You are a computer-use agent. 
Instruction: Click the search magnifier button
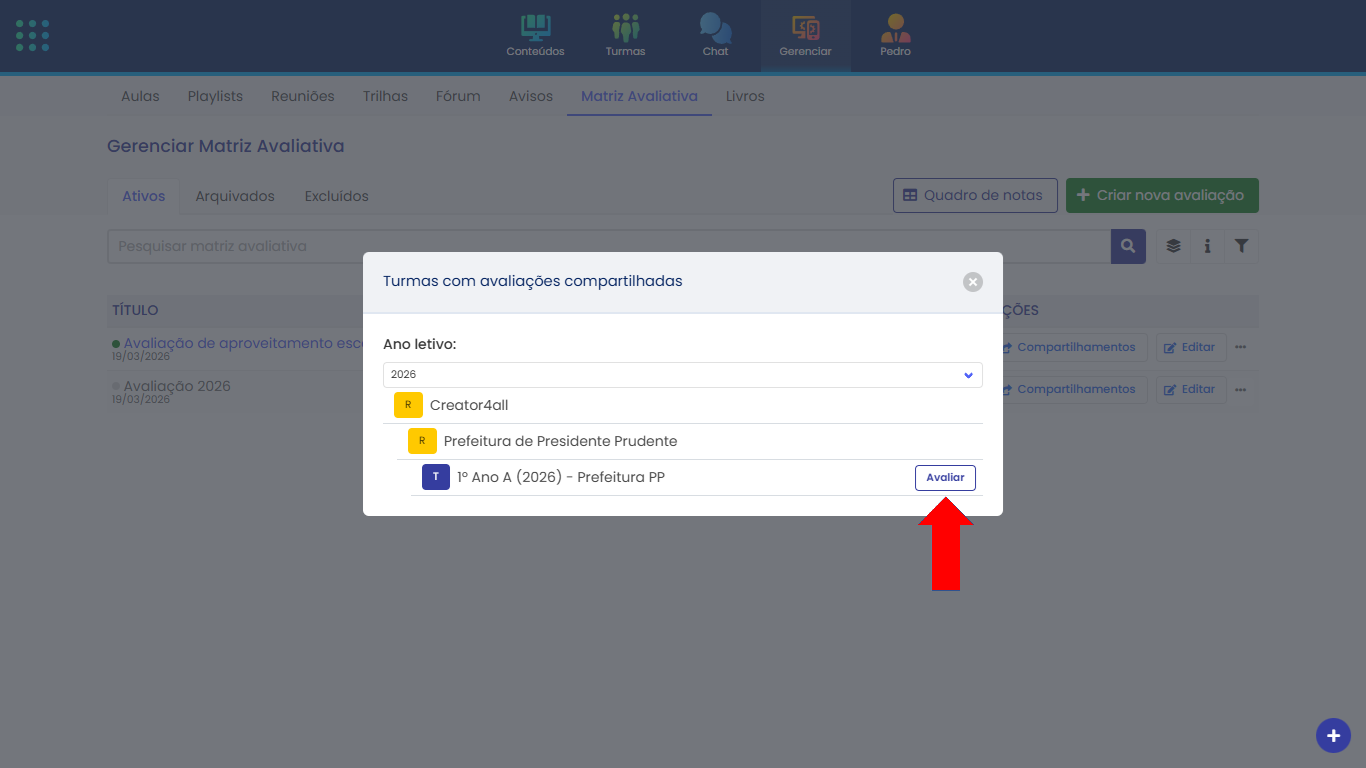pos(1128,246)
